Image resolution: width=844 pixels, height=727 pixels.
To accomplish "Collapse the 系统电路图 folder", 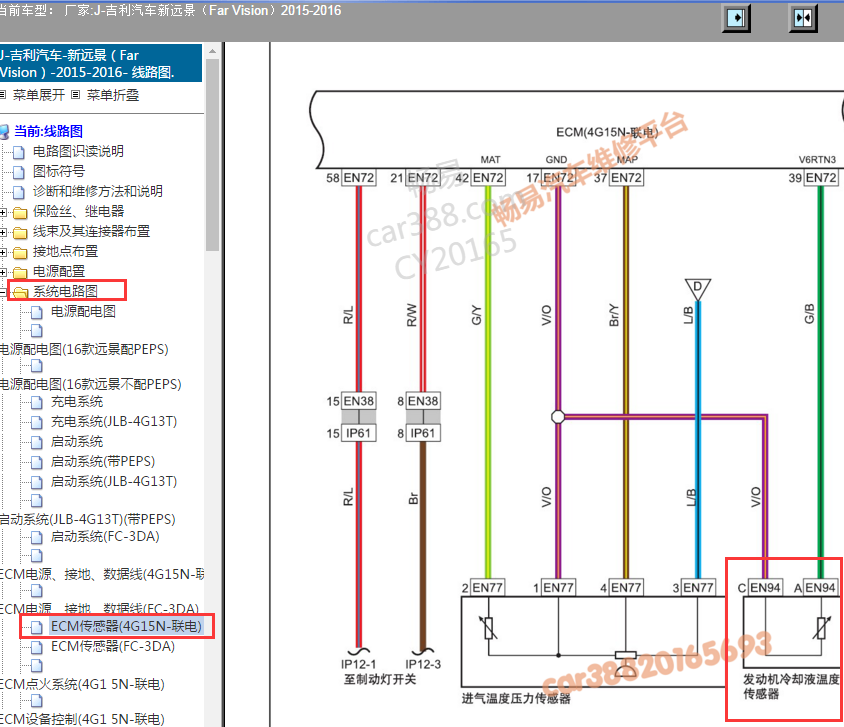I will tap(3, 292).
